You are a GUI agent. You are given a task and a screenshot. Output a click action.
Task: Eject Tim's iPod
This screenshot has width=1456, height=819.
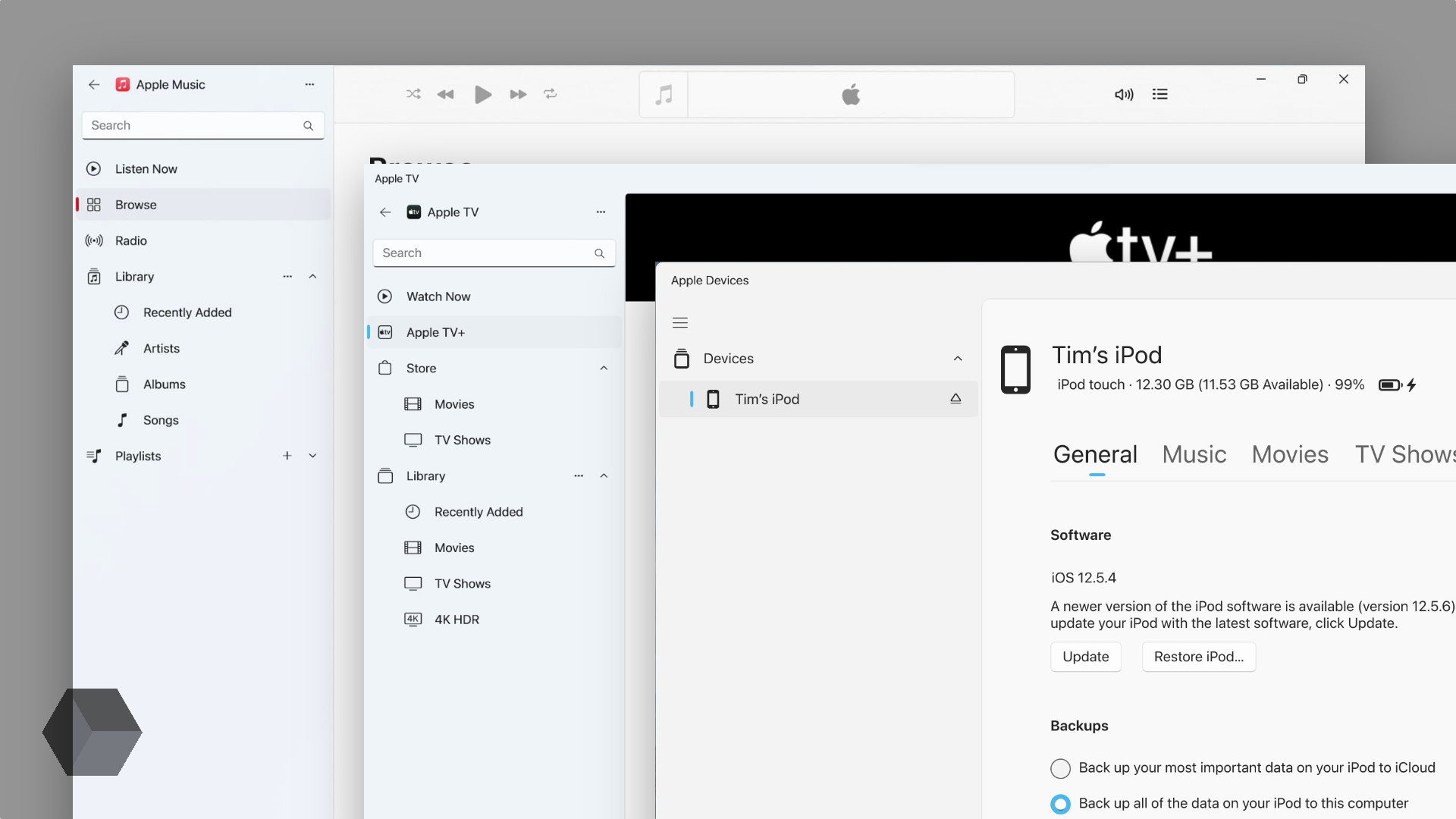(955, 399)
